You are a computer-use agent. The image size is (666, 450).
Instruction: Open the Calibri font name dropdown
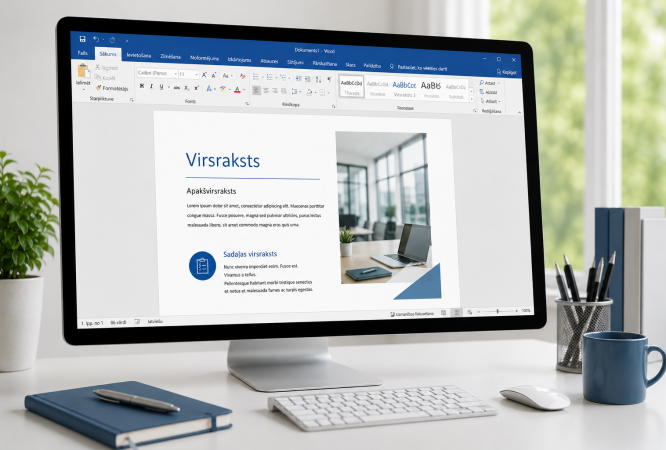click(175, 74)
